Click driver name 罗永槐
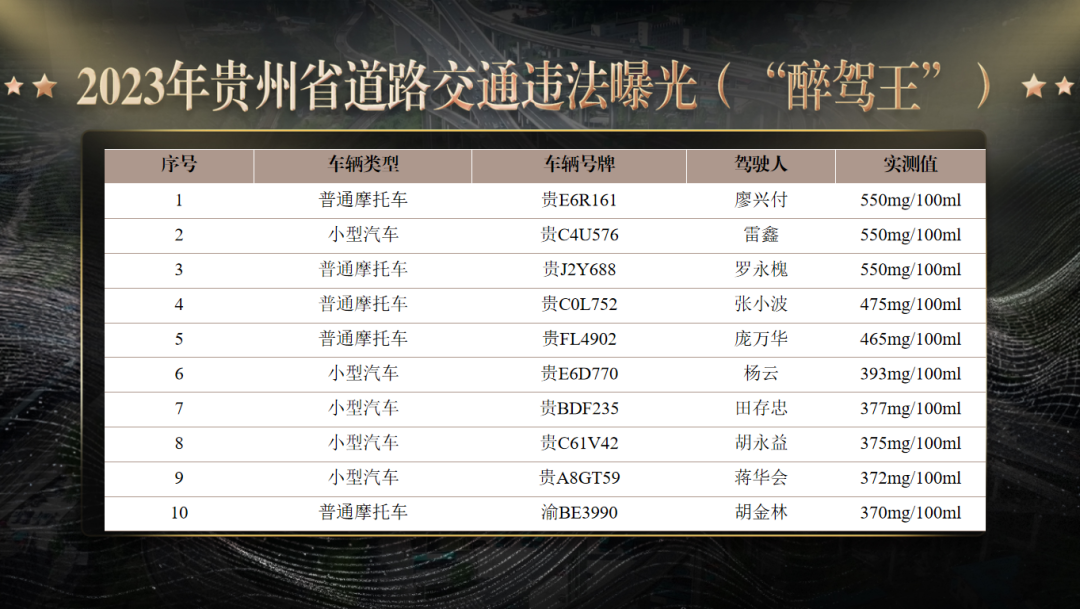Viewport: 1080px width, 609px height. pyautogui.click(x=761, y=269)
